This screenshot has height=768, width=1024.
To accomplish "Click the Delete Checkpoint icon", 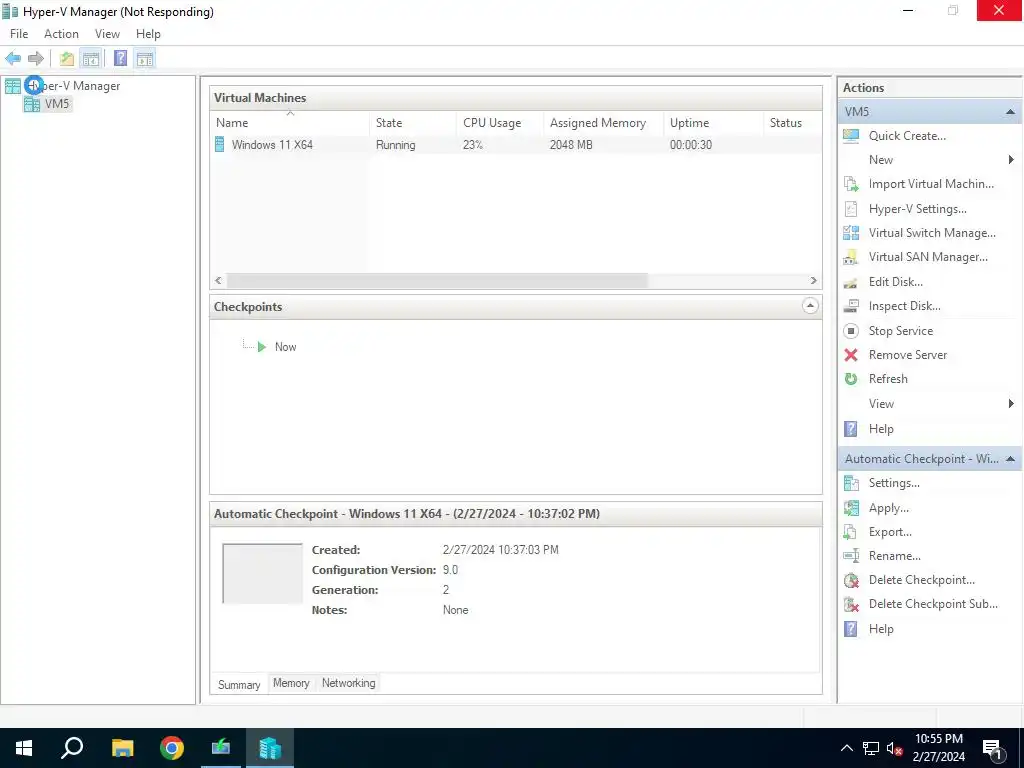I will click(851, 580).
